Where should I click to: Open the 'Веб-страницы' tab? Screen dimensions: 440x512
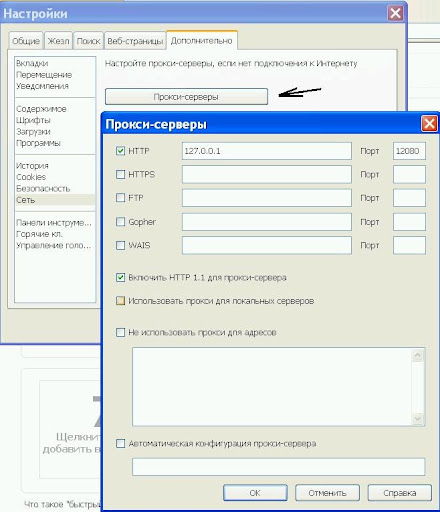[135, 41]
